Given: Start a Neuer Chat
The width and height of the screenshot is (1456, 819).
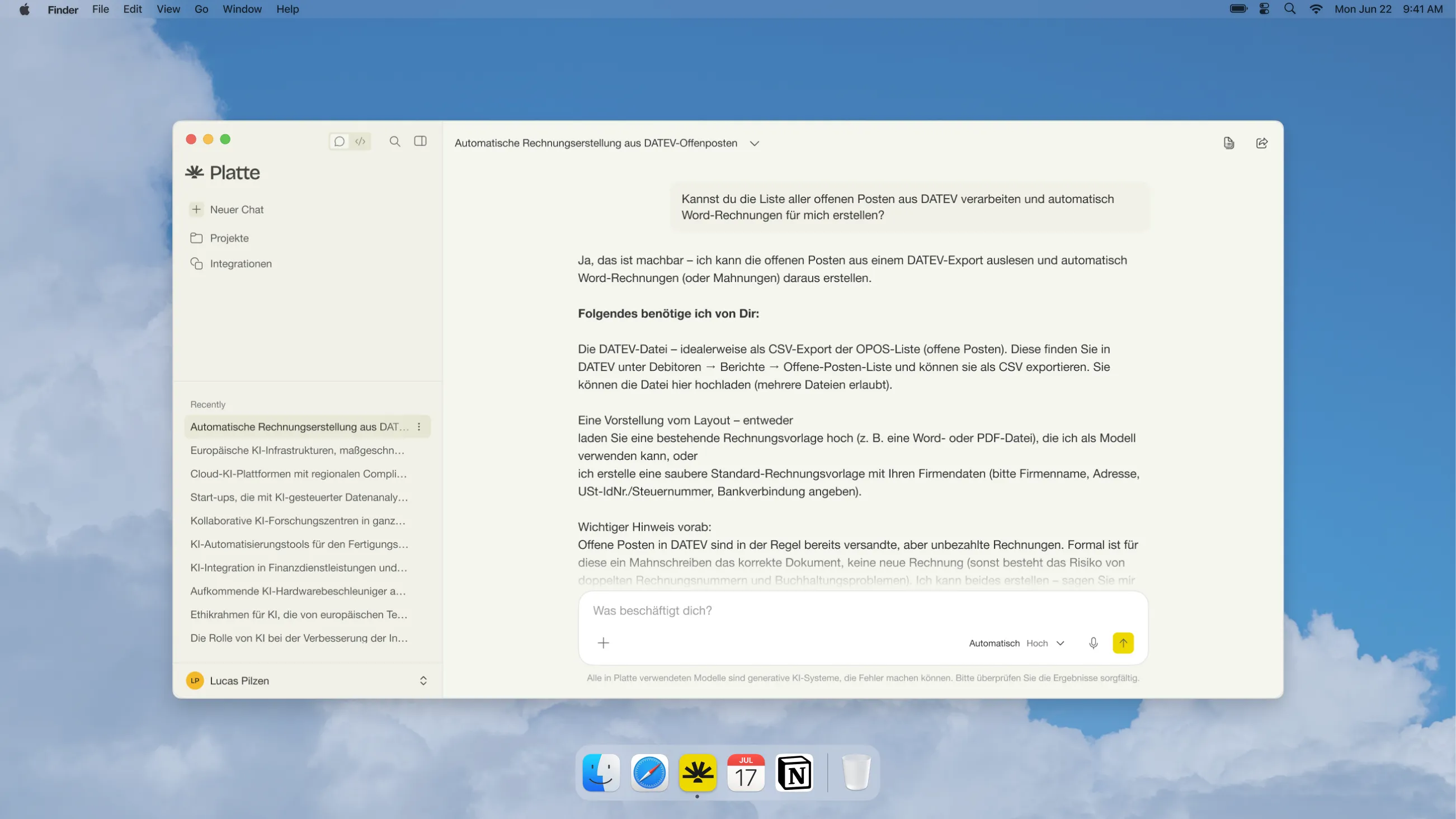Looking at the screenshot, I should pyautogui.click(x=227, y=210).
